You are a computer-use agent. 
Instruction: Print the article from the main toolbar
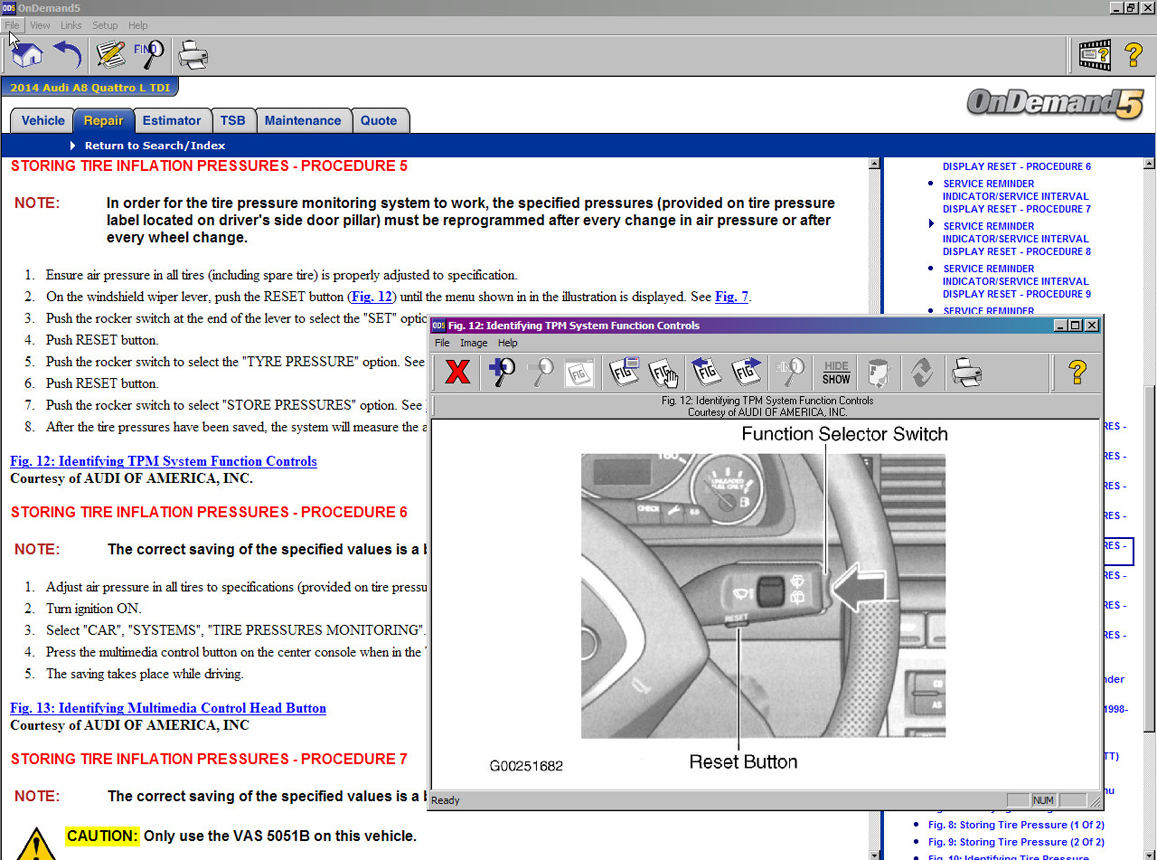tap(193, 55)
